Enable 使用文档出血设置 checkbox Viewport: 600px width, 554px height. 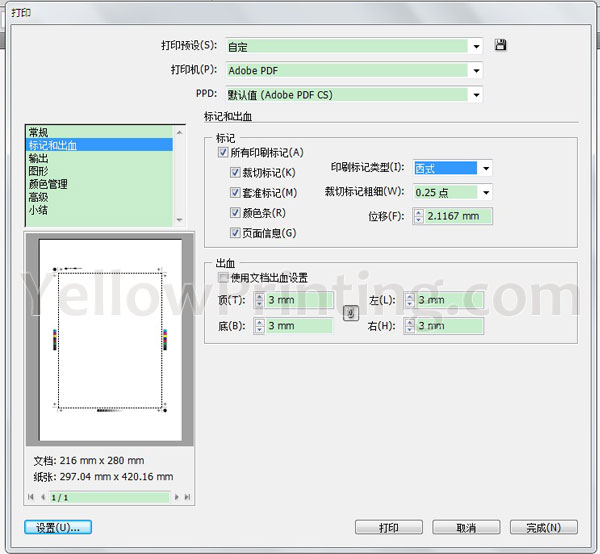pyautogui.click(x=223, y=277)
